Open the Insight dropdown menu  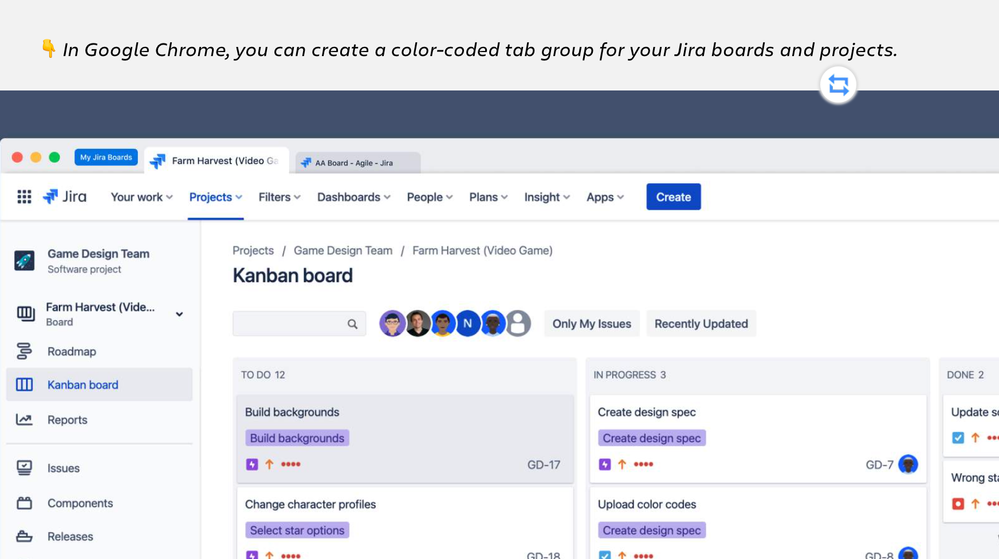pyautogui.click(x=547, y=197)
